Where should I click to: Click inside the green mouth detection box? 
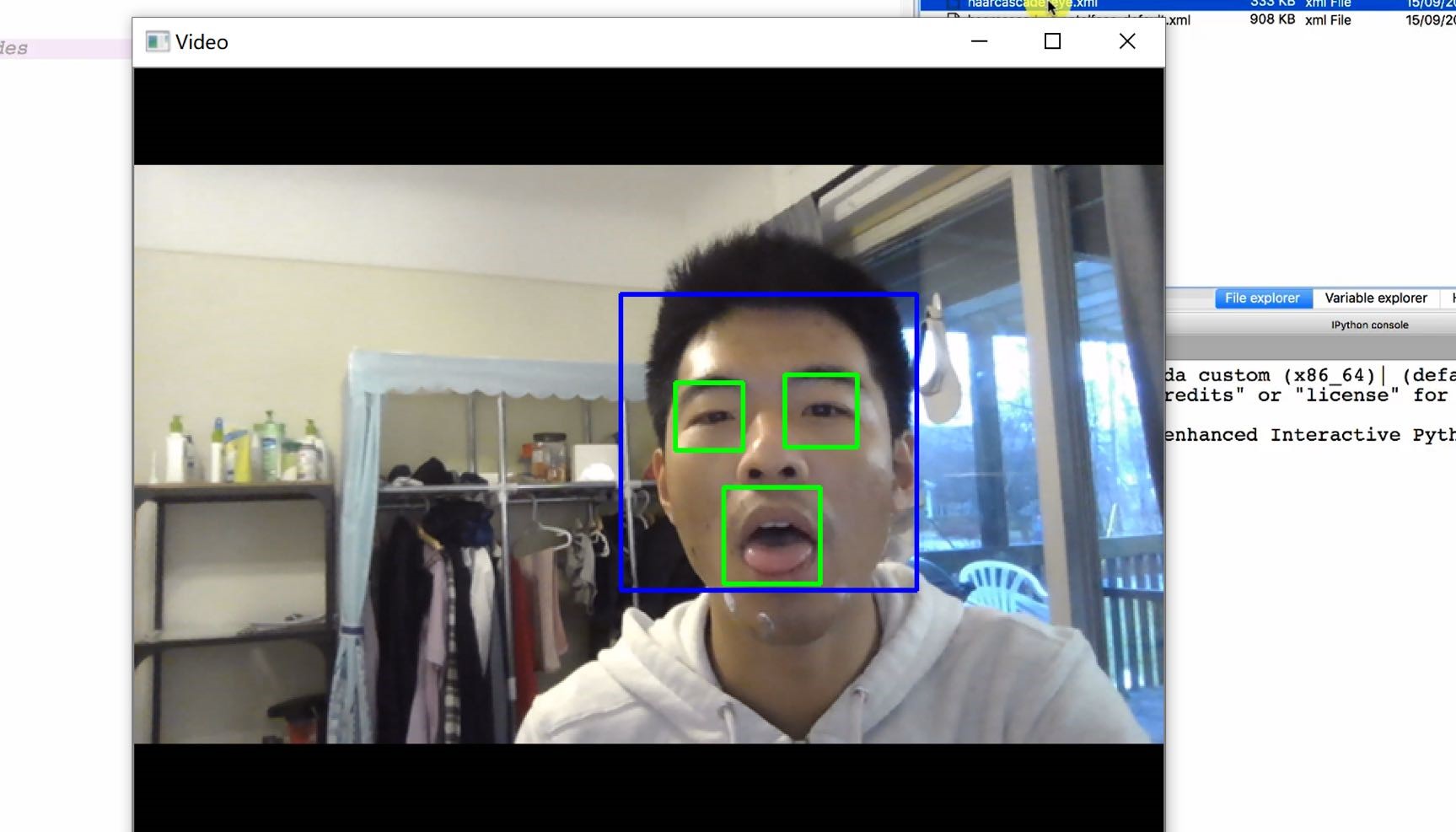click(771, 535)
